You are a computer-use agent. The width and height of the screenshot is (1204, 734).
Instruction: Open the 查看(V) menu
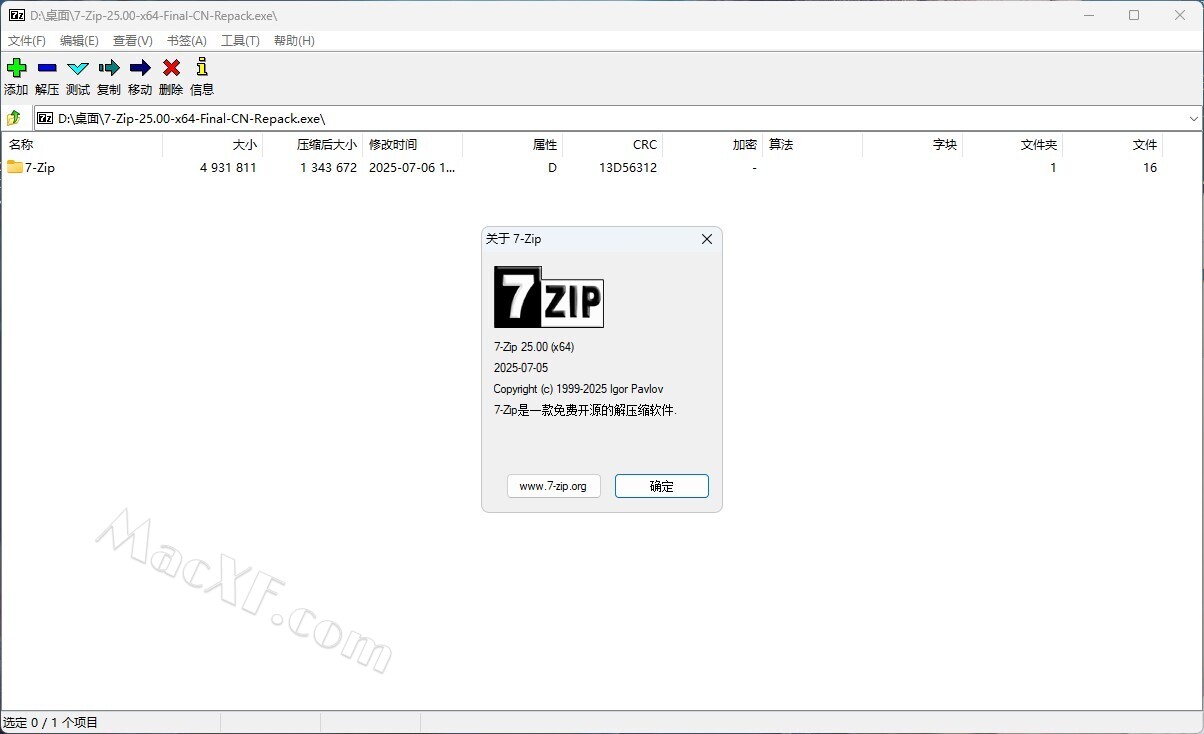coord(133,41)
